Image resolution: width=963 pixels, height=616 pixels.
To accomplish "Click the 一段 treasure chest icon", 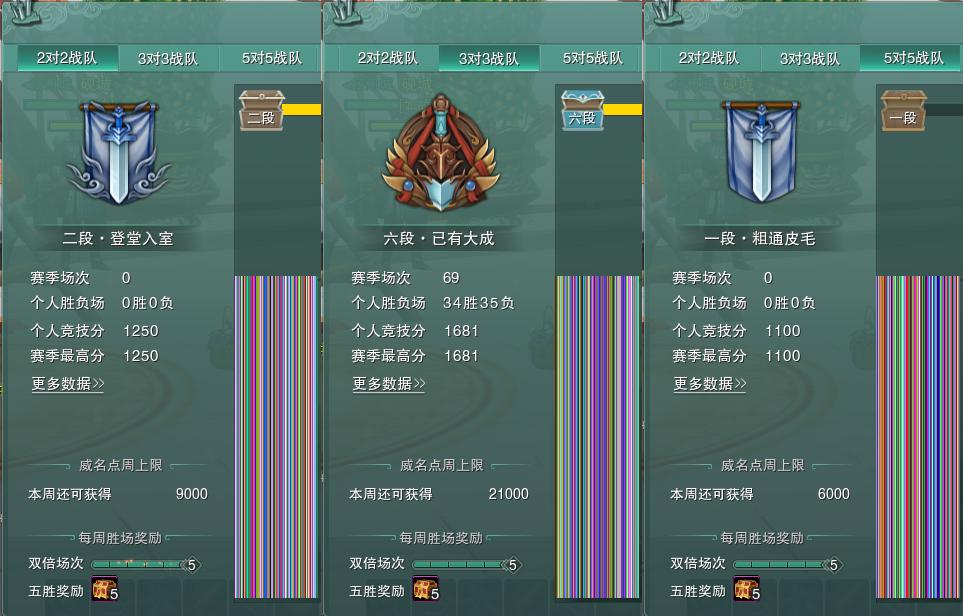I will (x=903, y=110).
